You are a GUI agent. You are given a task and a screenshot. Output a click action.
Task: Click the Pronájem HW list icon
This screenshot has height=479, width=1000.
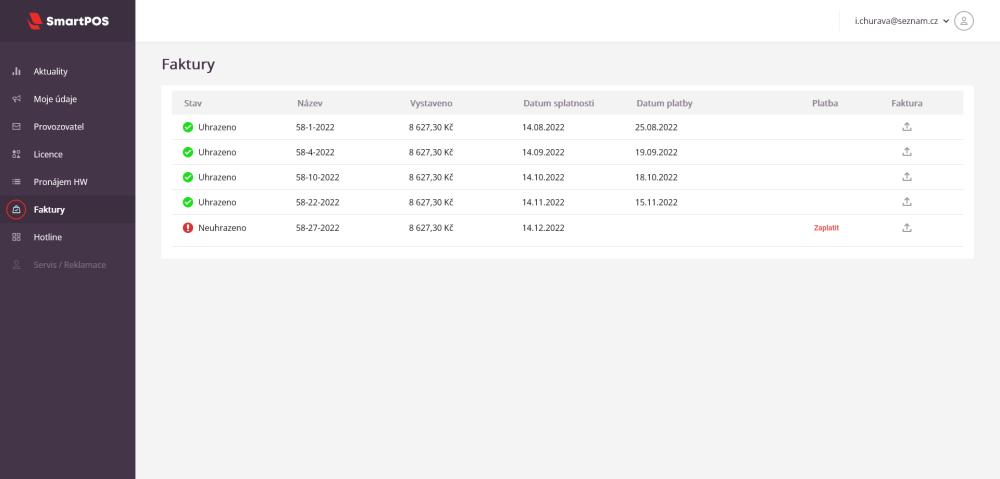[x=16, y=182]
